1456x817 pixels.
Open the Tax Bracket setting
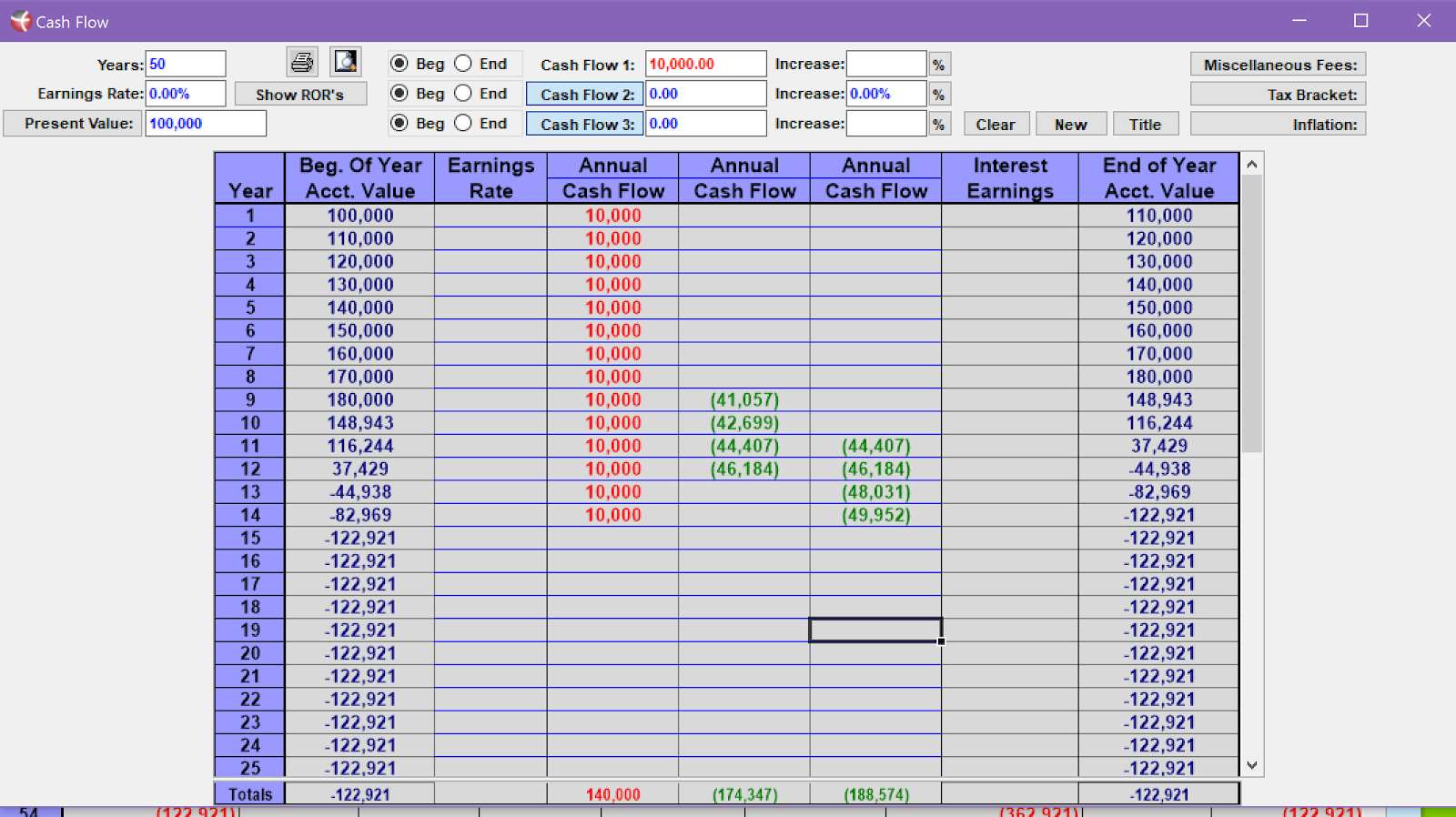tap(1278, 95)
